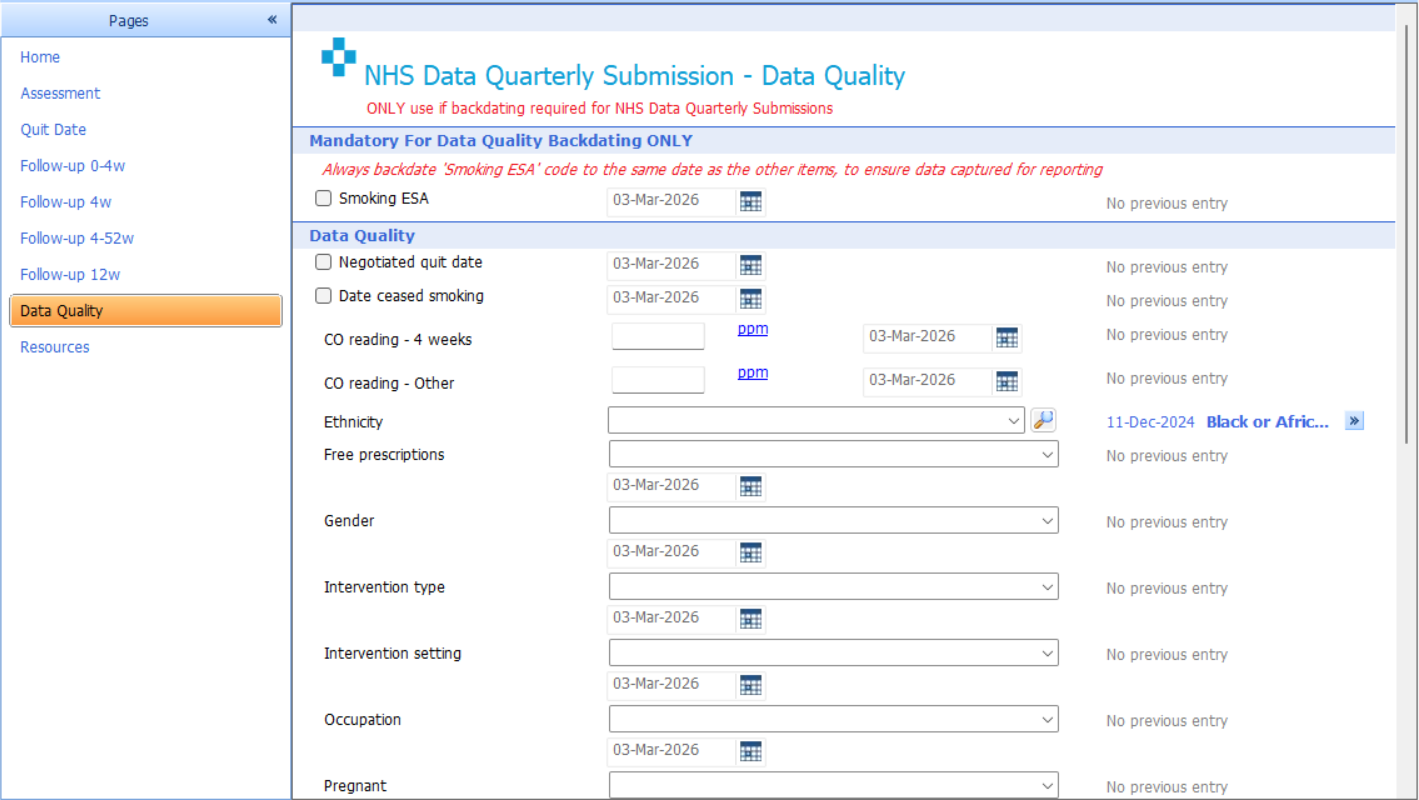Open calendar picker under Free prescriptions

[751, 487]
